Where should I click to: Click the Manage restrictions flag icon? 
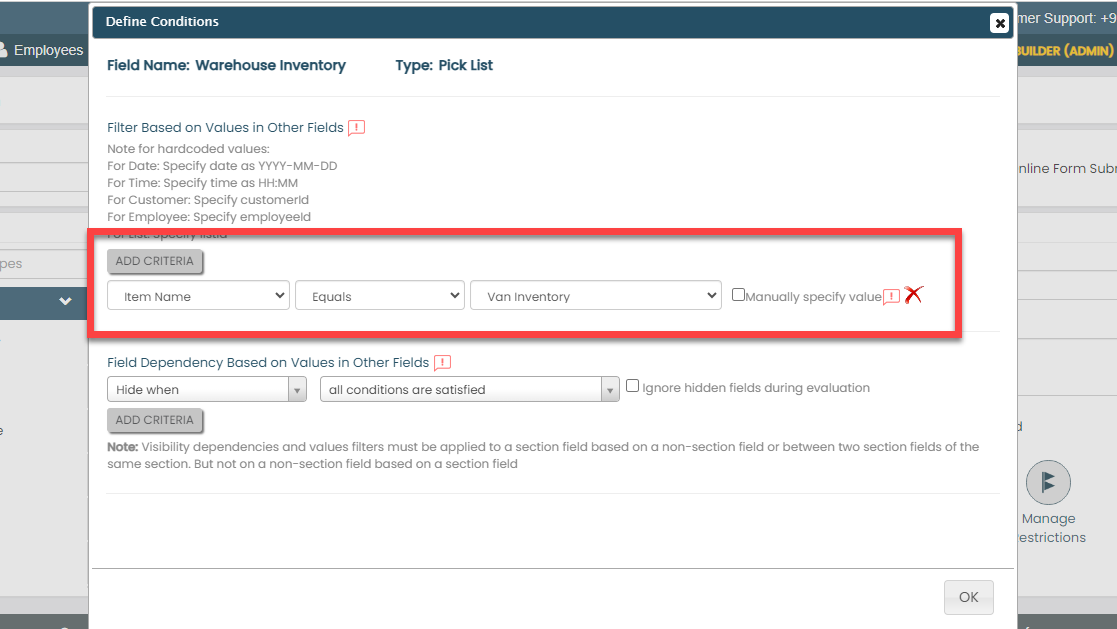pos(1047,483)
